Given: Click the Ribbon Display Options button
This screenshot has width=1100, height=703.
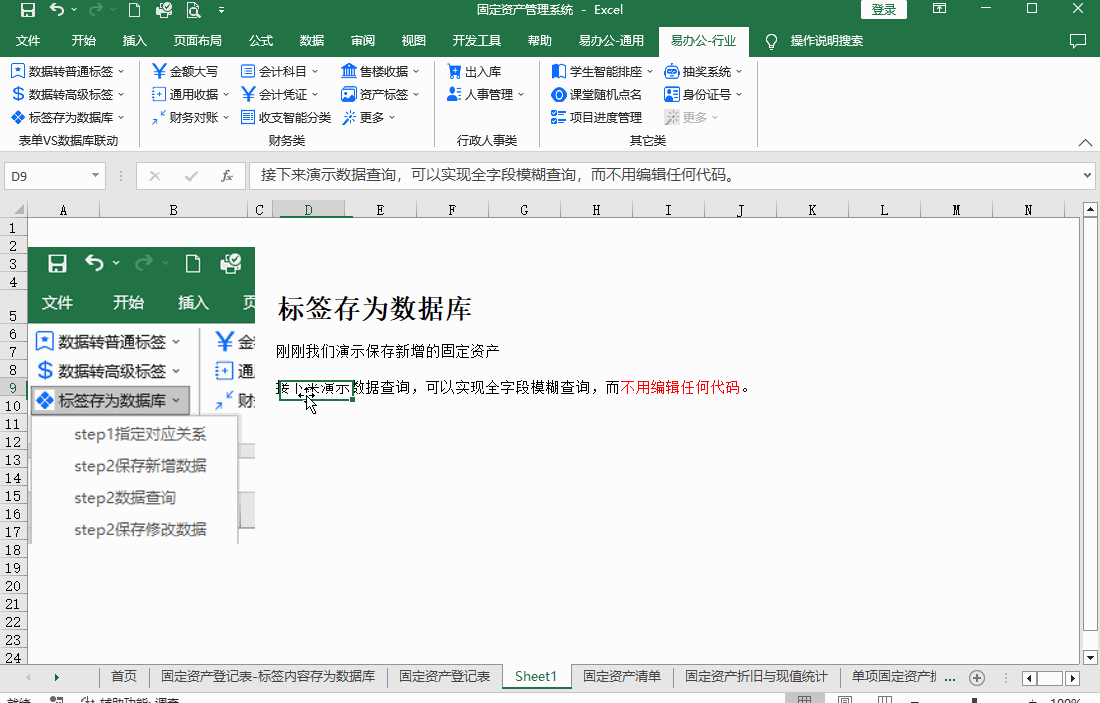Looking at the screenshot, I should 939,9.
